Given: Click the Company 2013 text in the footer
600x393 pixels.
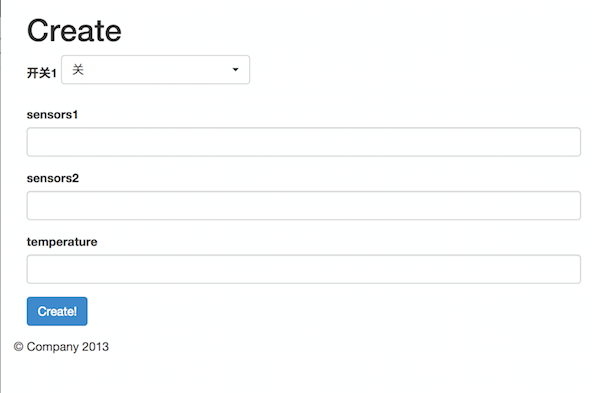Looking at the screenshot, I should [68, 347].
